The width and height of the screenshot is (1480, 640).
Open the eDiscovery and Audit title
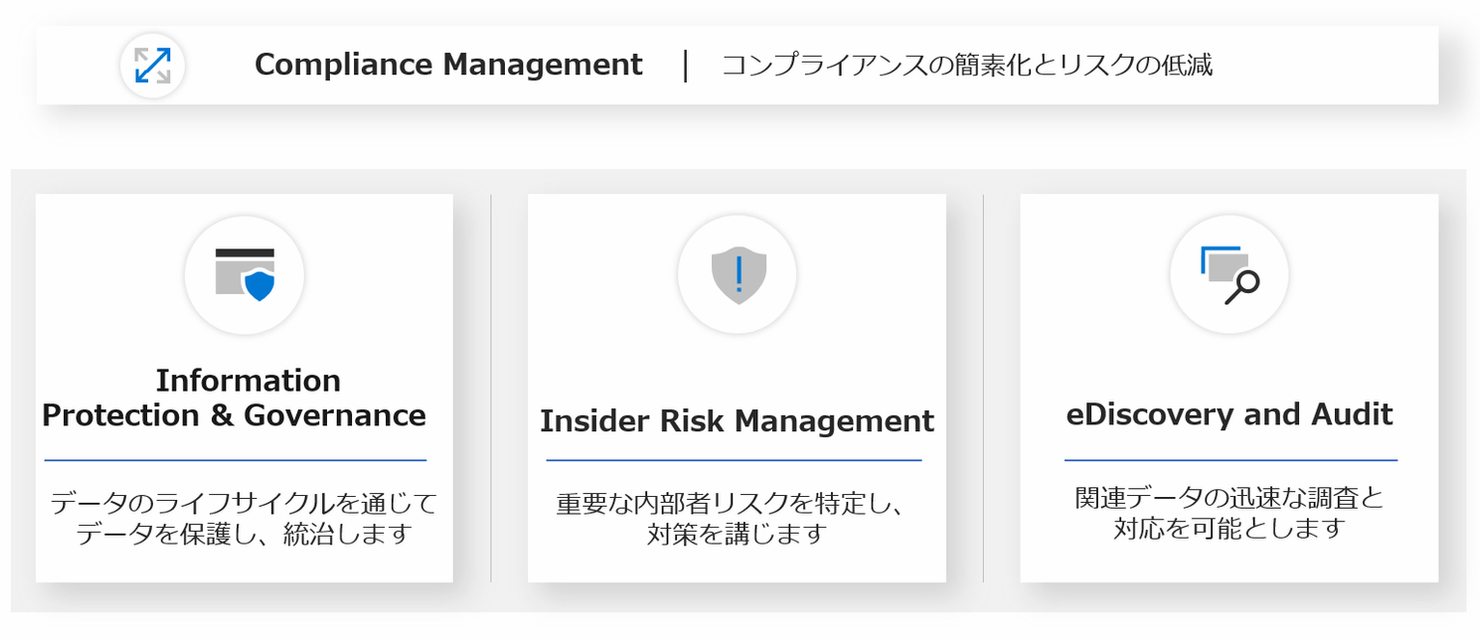coord(1229,414)
